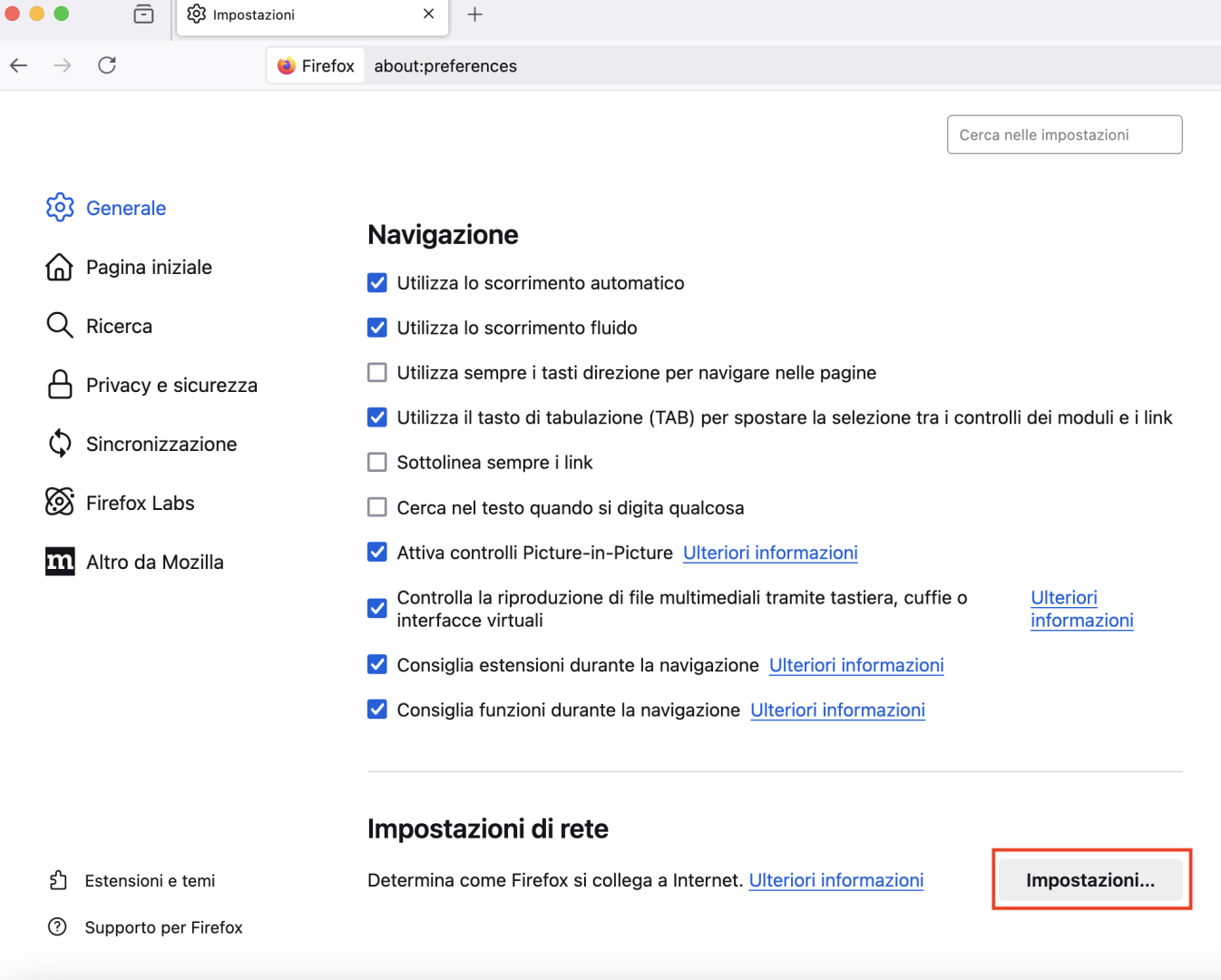Open the Generale settings section gear icon

point(58,208)
